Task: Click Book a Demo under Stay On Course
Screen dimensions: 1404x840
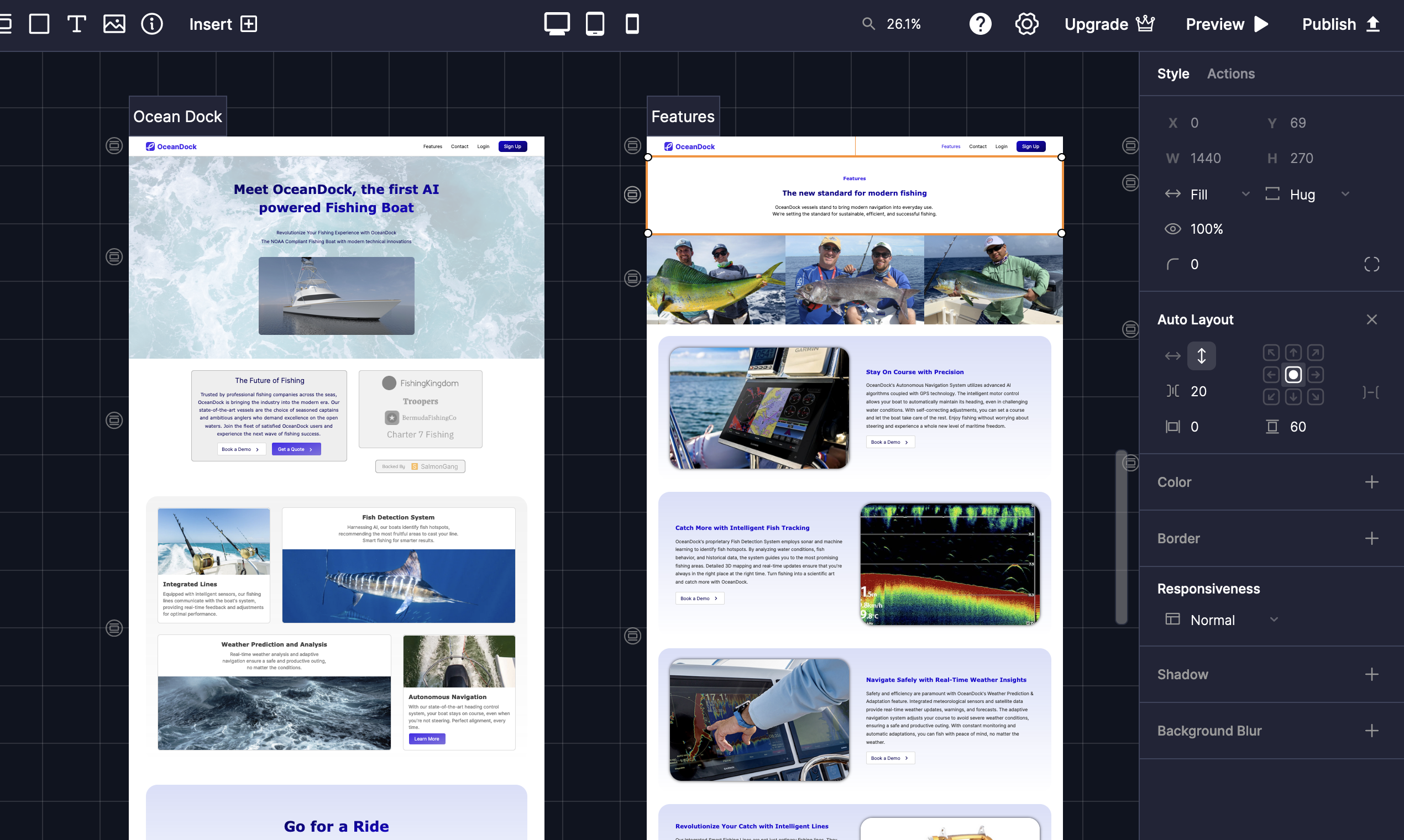Action: pos(890,442)
